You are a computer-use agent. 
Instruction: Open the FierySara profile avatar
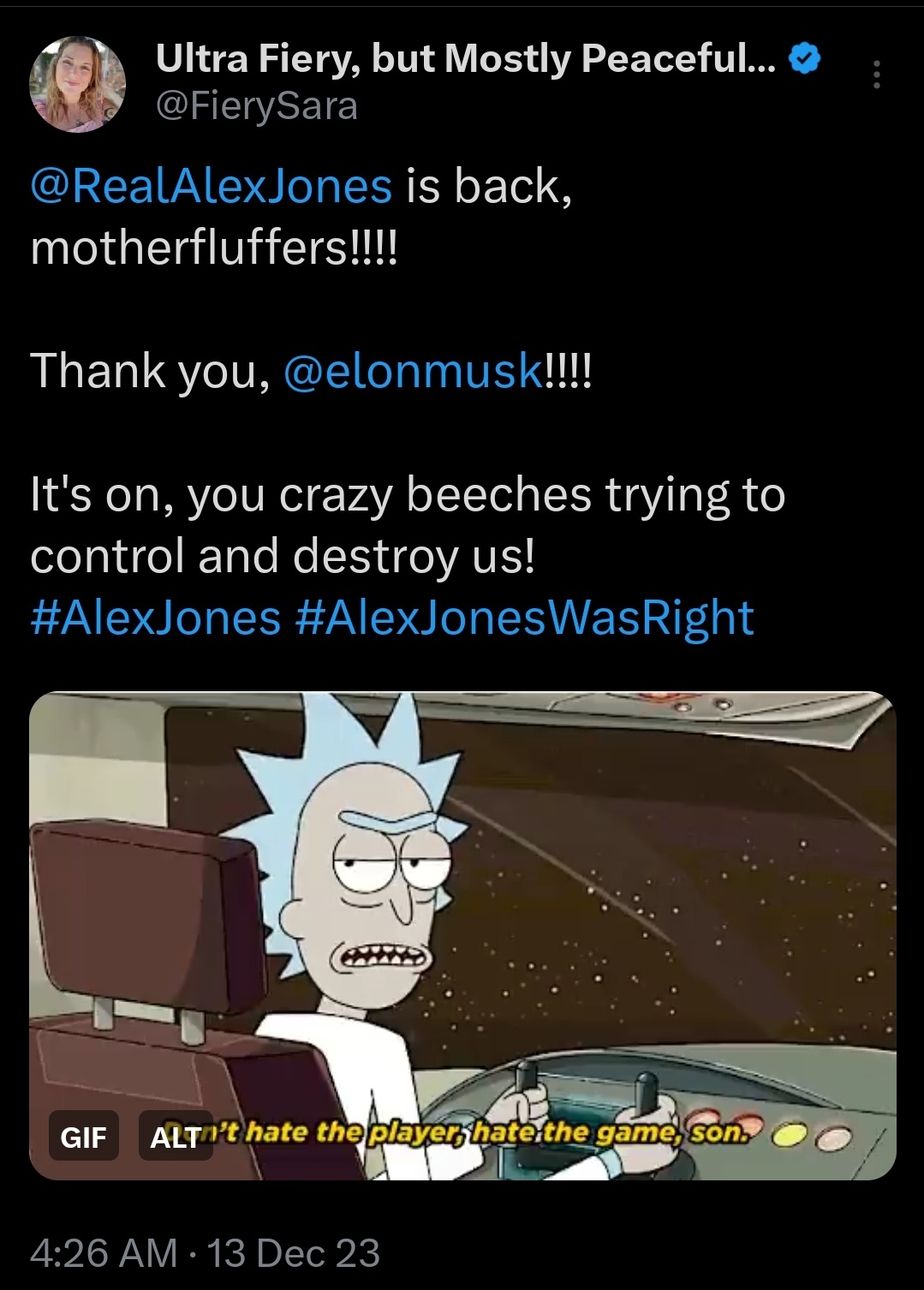[x=77, y=84]
